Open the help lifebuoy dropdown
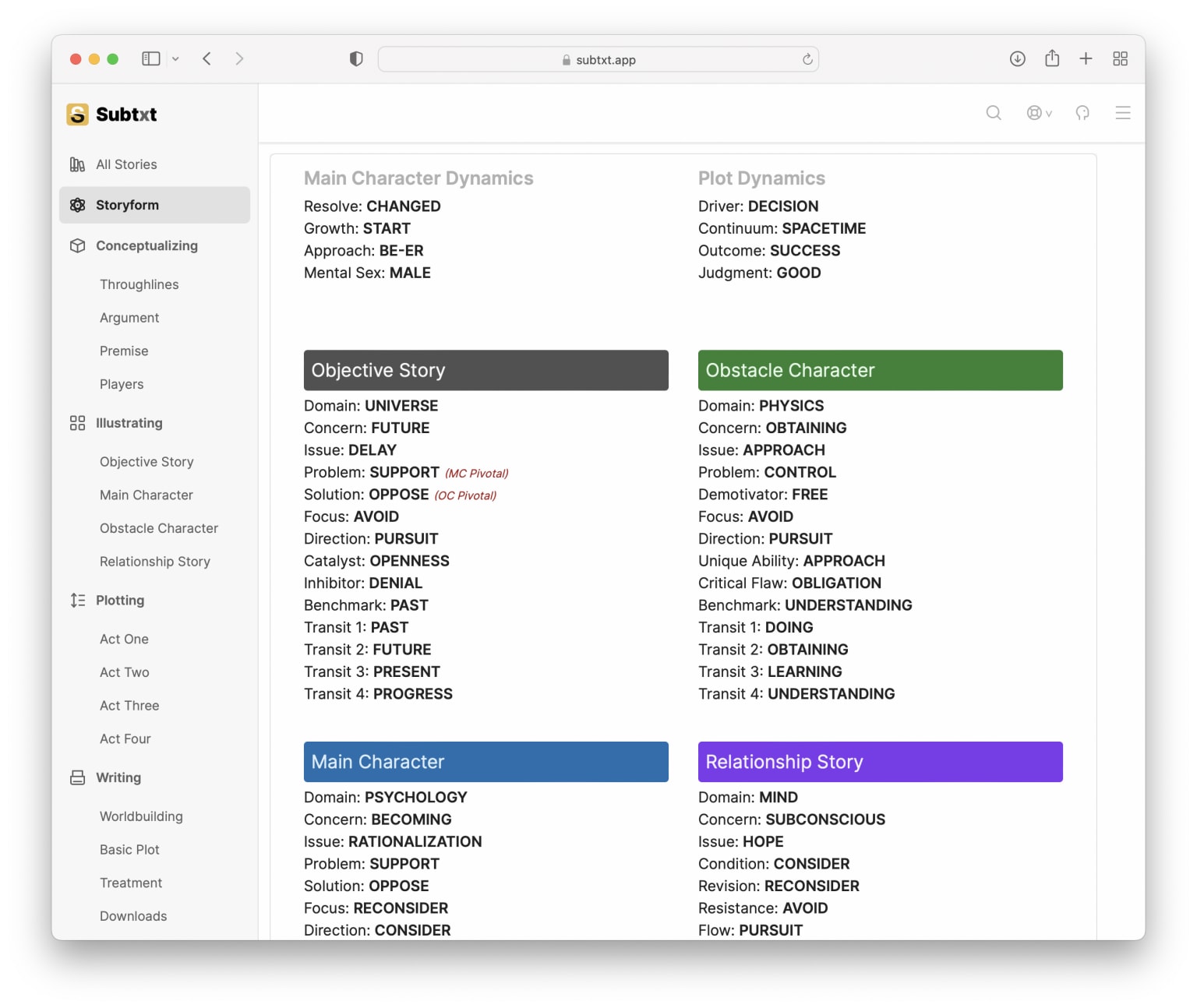Screen dimensions: 1197x1008 [1039, 113]
